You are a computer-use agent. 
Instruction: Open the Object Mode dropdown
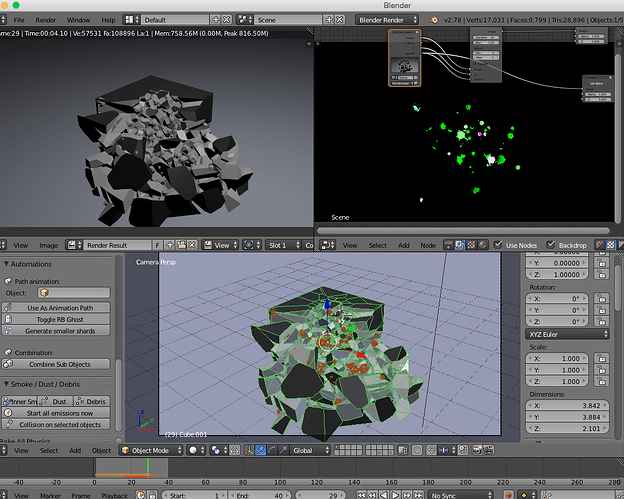click(x=151, y=450)
